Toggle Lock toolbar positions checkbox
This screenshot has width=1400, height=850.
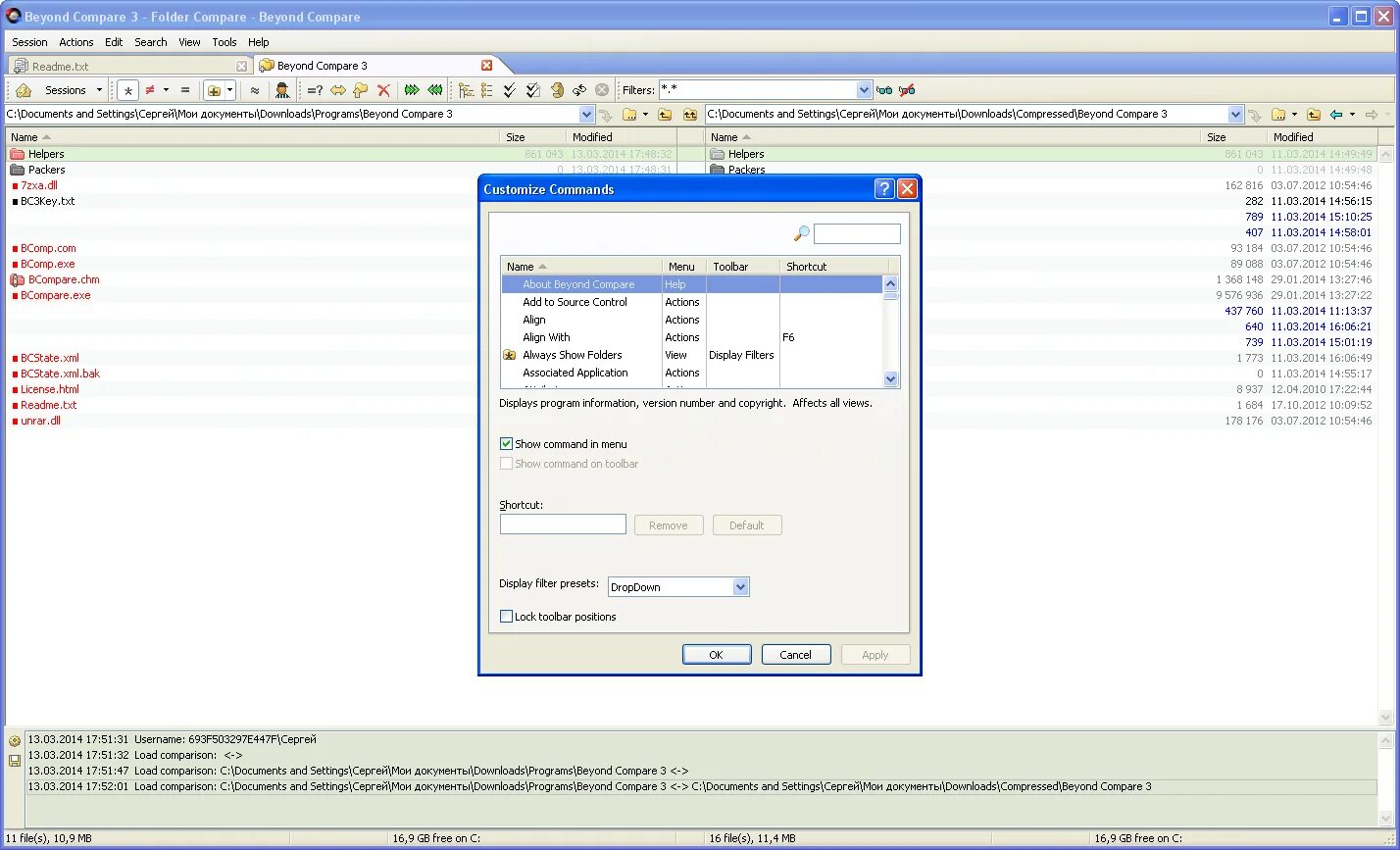click(507, 617)
